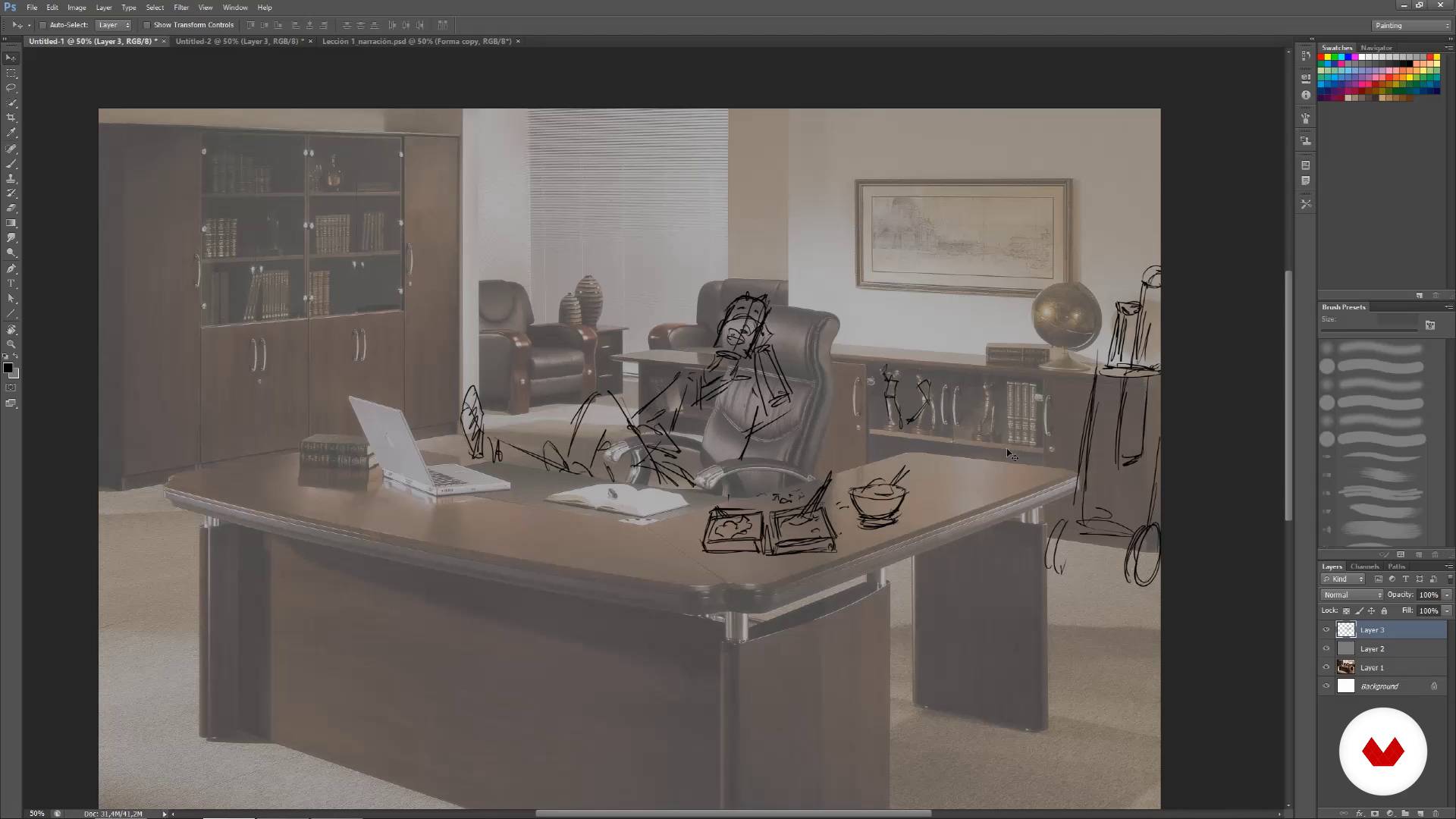Select the Smudge tool
This screenshot has width=1456, height=819.
pos(11,238)
